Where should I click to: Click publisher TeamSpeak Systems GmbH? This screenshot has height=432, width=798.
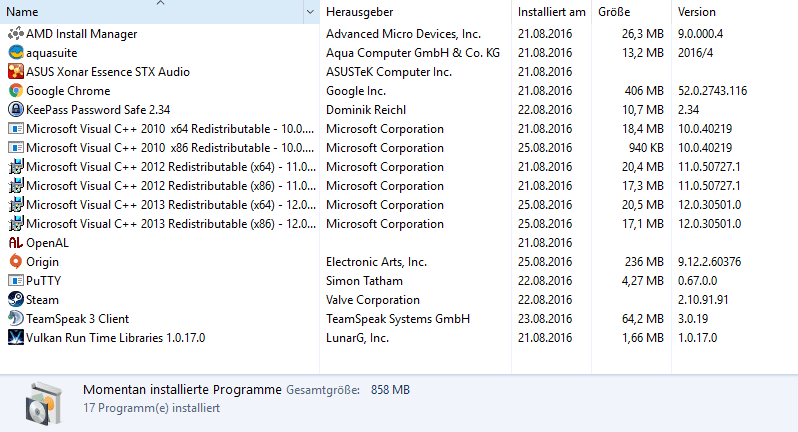398,319
